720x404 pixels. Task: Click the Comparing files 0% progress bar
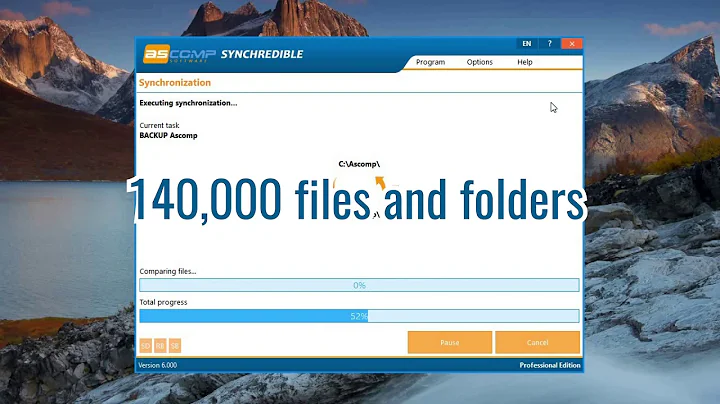(x=359, y=285)
